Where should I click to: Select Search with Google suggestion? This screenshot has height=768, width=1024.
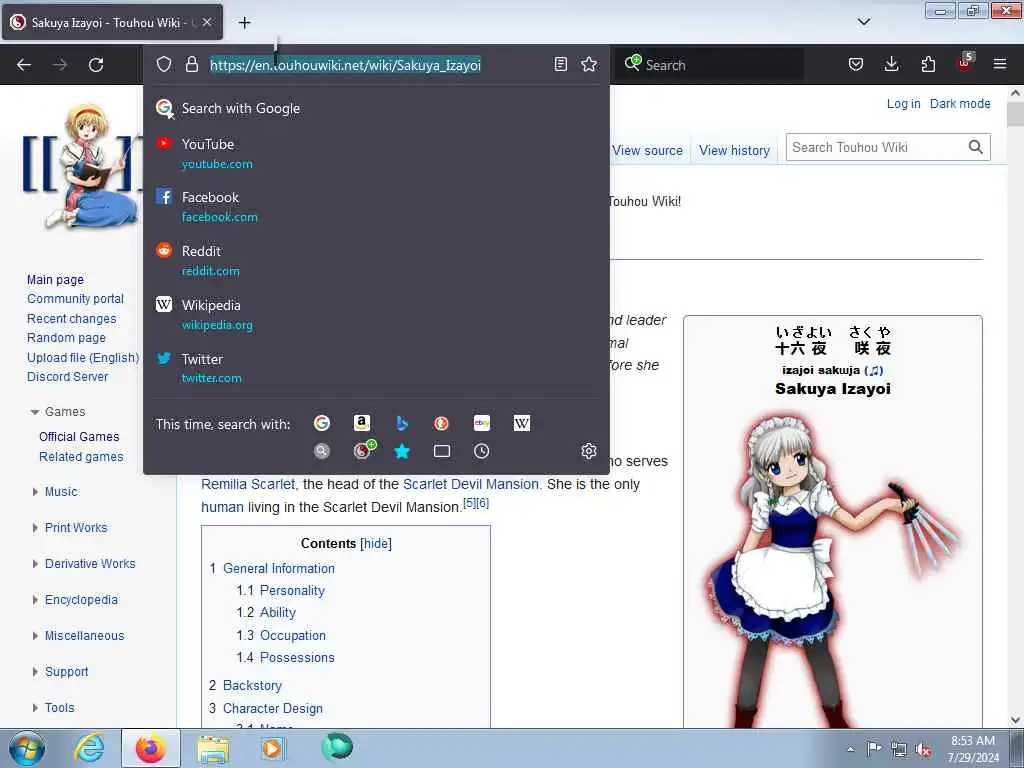click(x=376, y=108)
